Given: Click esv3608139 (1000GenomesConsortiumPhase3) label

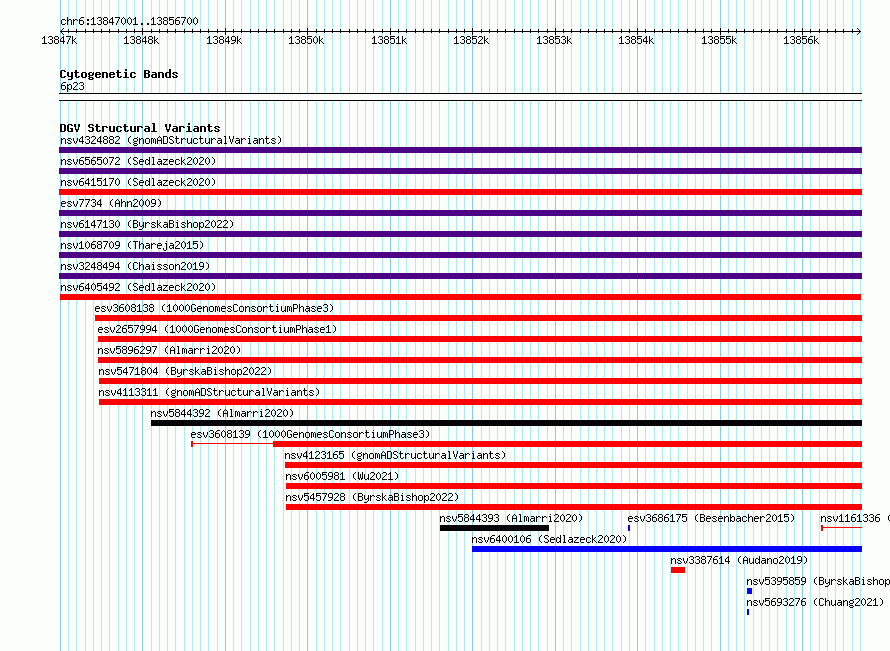Looking at the screenshot, I should click(310, 434).
